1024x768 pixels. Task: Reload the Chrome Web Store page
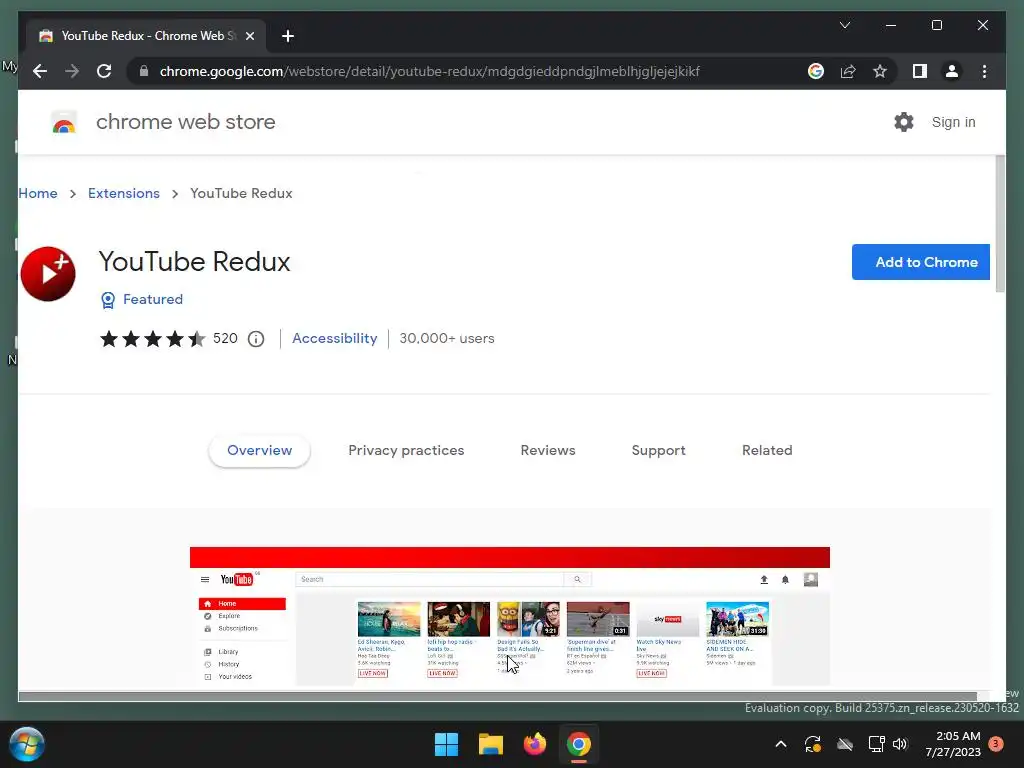pos(104,71)
